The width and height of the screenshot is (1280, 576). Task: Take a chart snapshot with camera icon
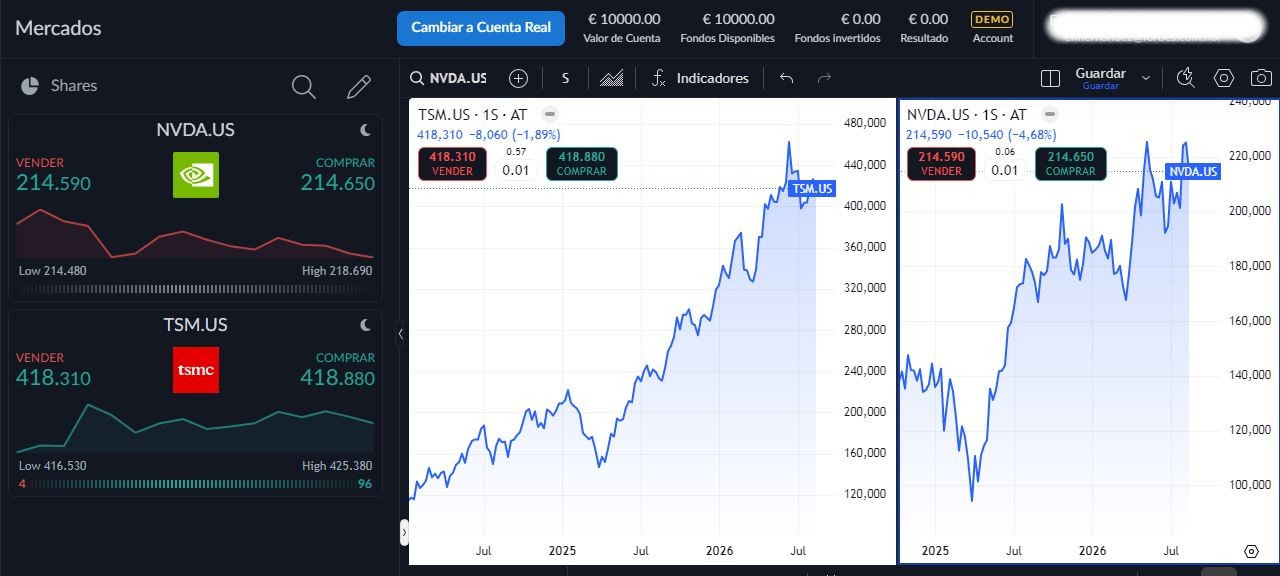tap(1261, 78)
